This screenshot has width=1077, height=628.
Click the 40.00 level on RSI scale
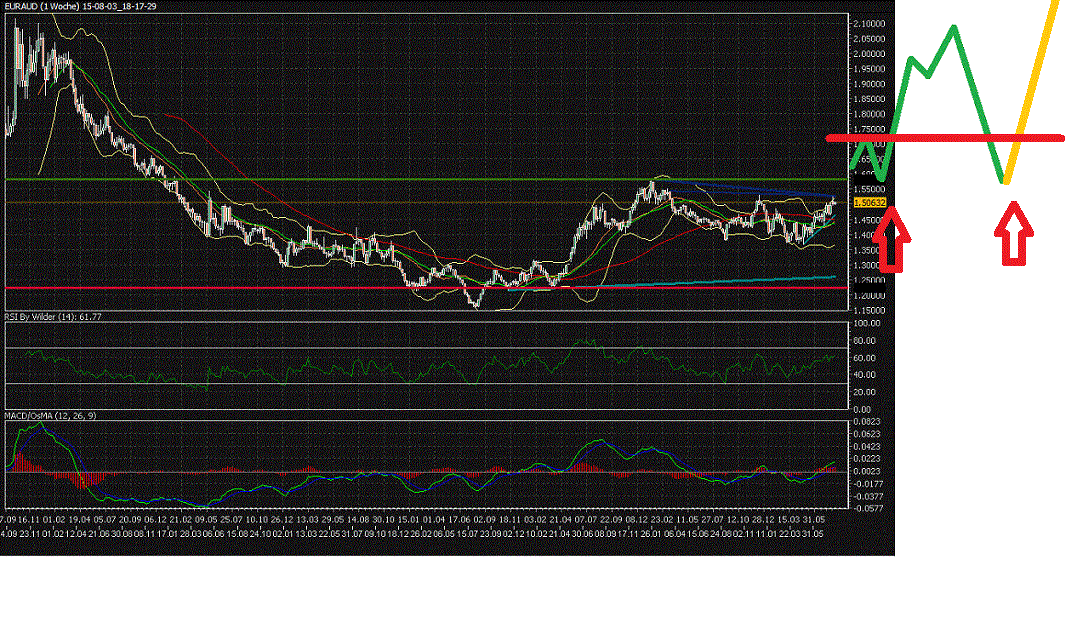coord(865,375)
